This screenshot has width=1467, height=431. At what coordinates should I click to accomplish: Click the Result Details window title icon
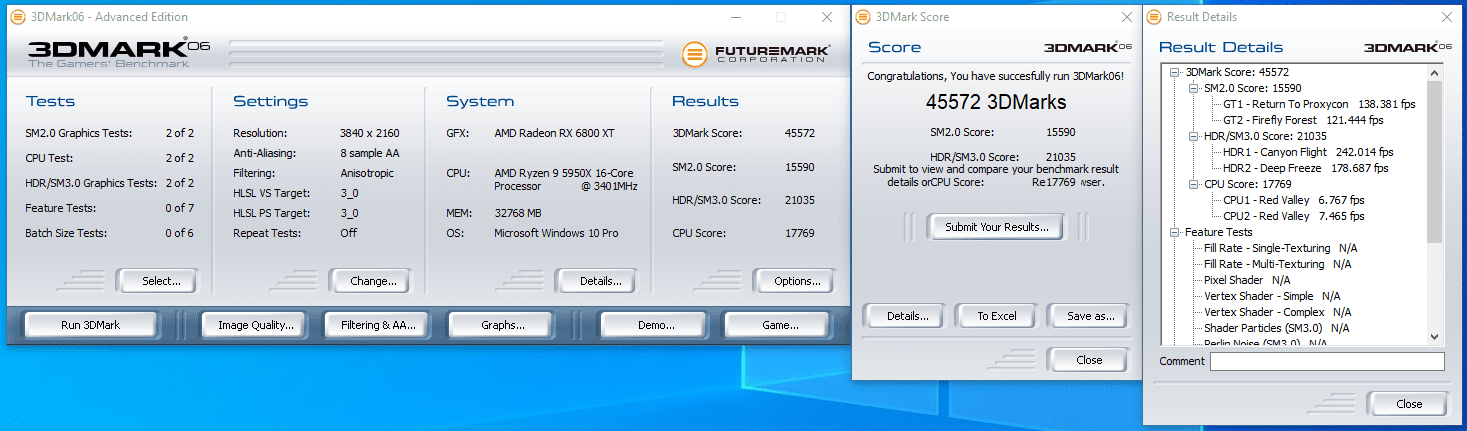point(1154,17)
